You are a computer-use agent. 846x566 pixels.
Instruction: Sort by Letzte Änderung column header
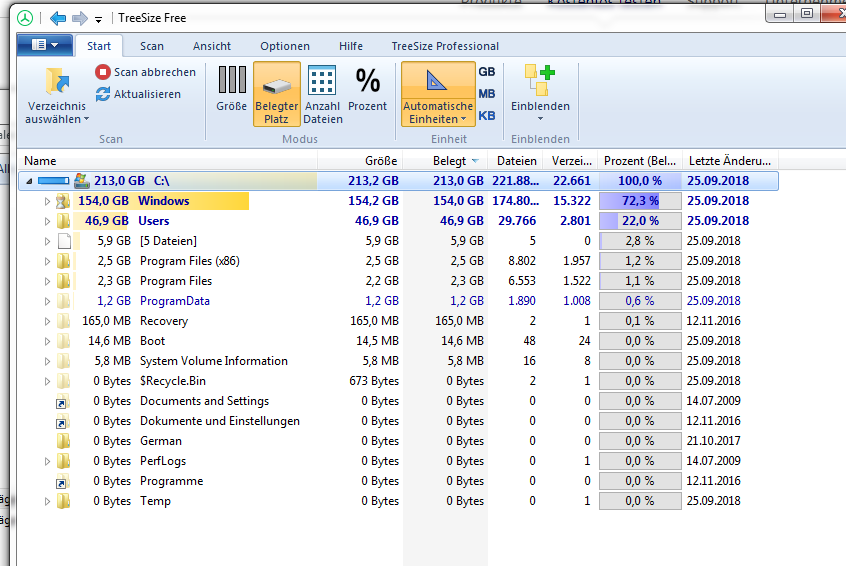[730, 161]
